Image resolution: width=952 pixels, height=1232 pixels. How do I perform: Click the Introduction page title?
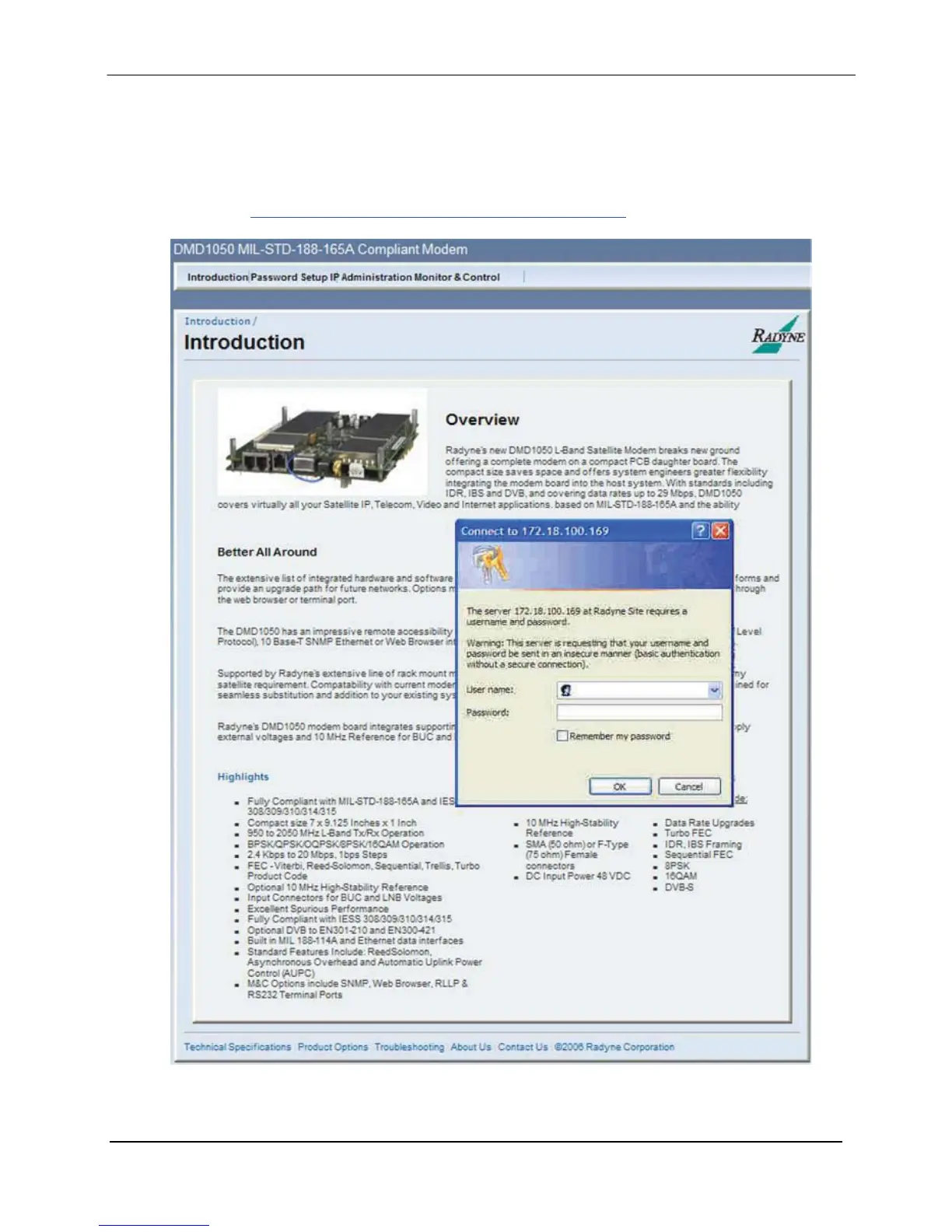244,342
